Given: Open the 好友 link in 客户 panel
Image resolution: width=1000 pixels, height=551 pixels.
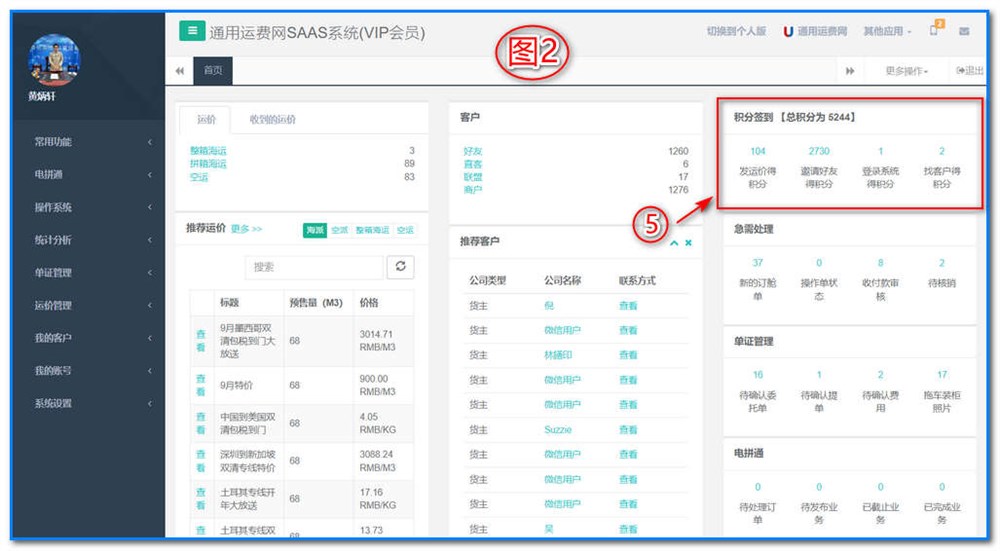Looking at the screenshot, I should (x=473, y=151).
